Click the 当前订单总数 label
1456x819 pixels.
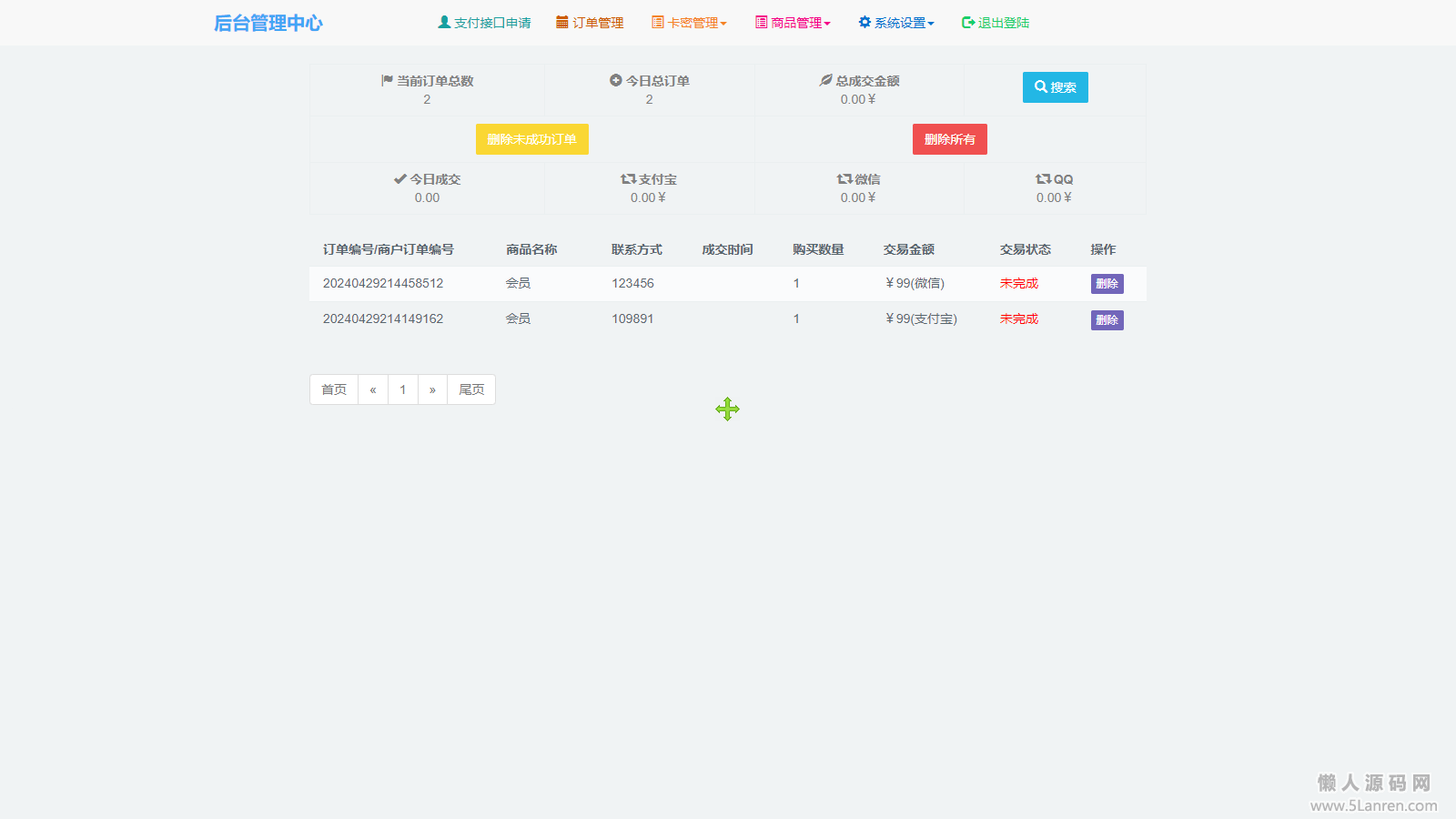pos(435,81)
